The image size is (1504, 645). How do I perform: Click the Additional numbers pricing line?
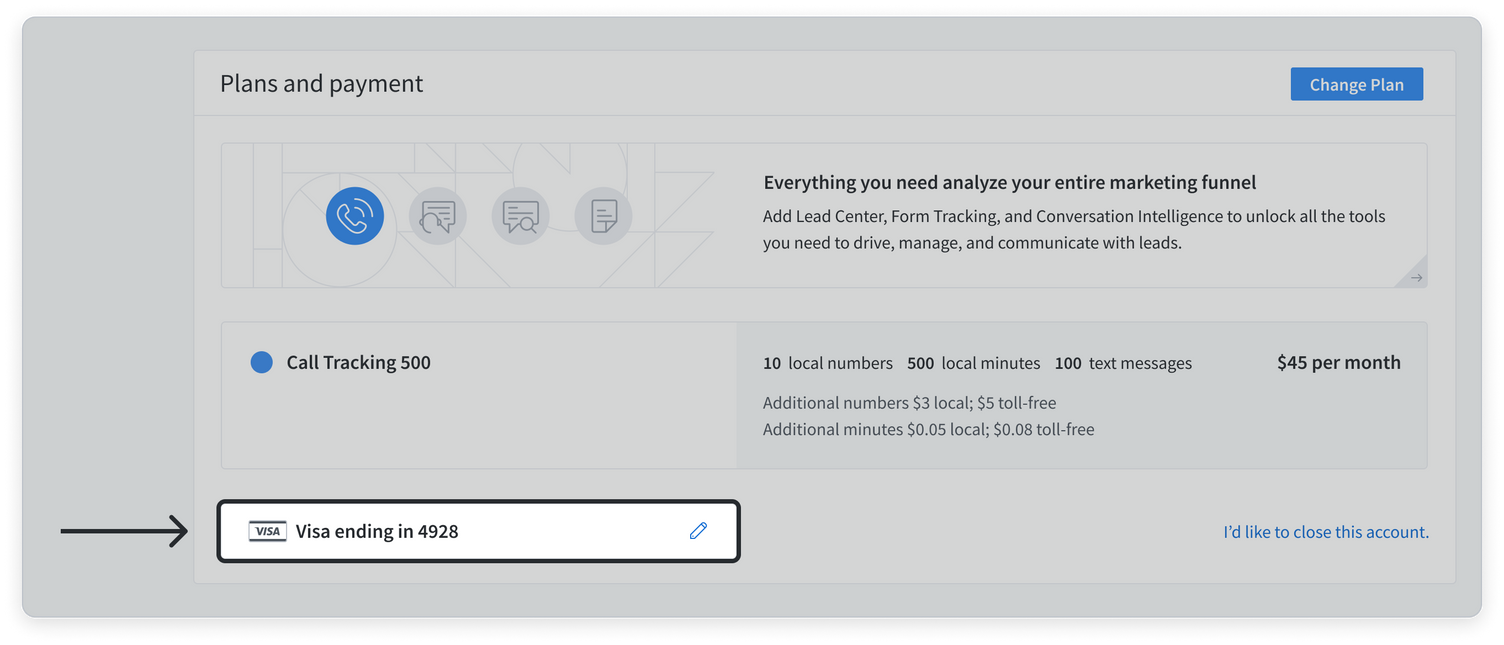coord(910,403)
